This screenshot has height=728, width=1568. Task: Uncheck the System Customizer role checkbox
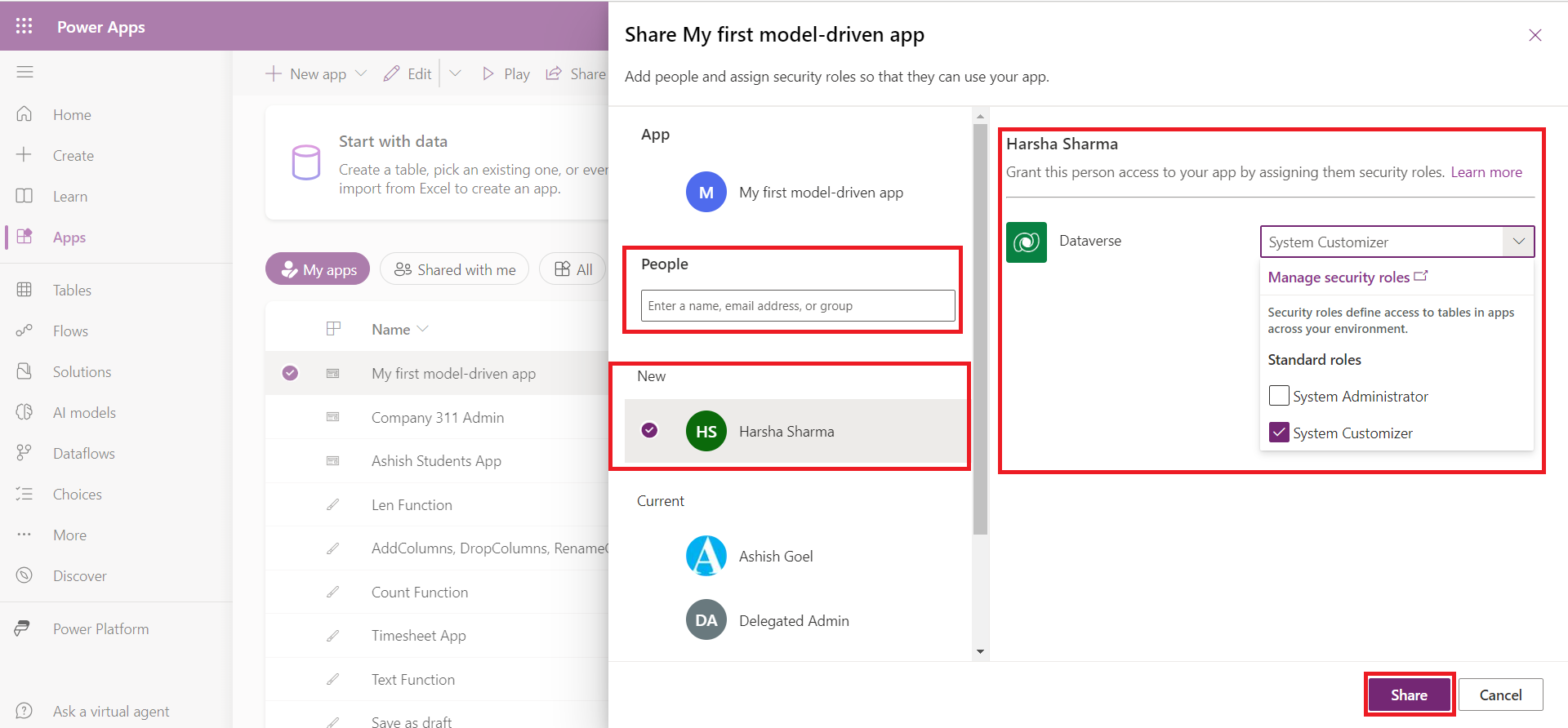[x=1278, y=433]
